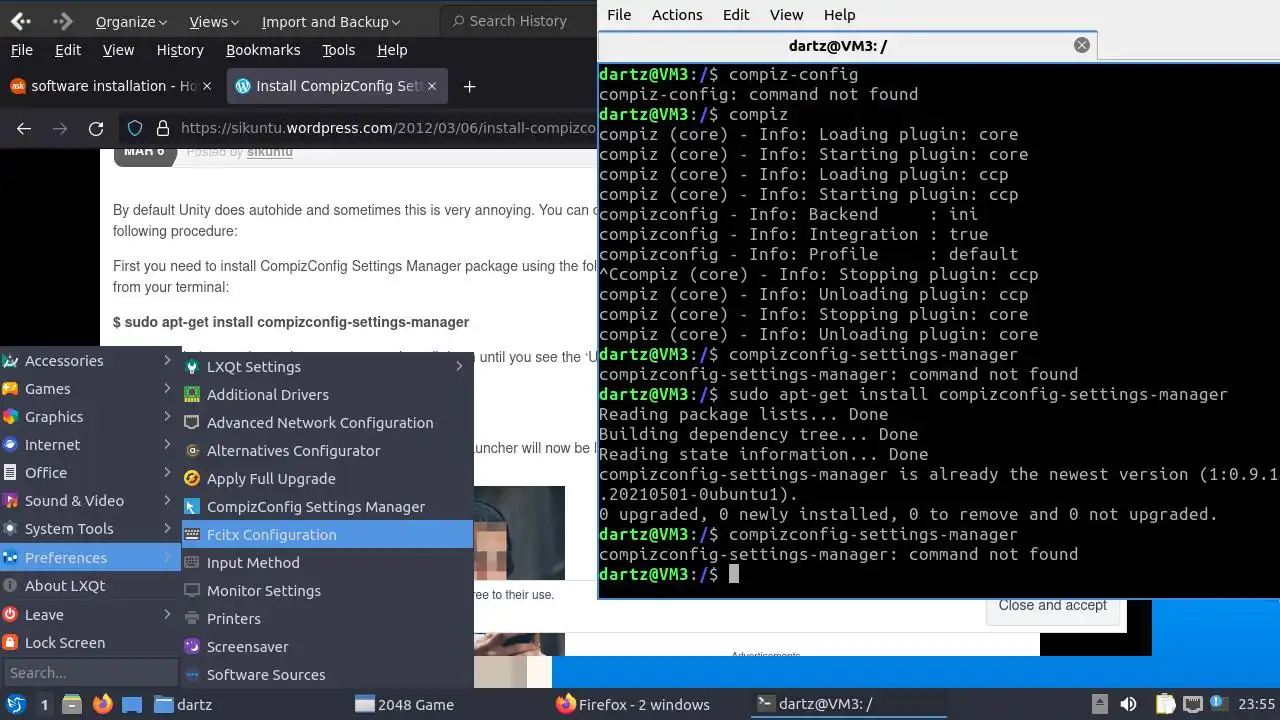Image resolution: width=1280 pixels, height=720 pixels.
Task: Close the Install CompizConfig tab
Action: (432, 86)
